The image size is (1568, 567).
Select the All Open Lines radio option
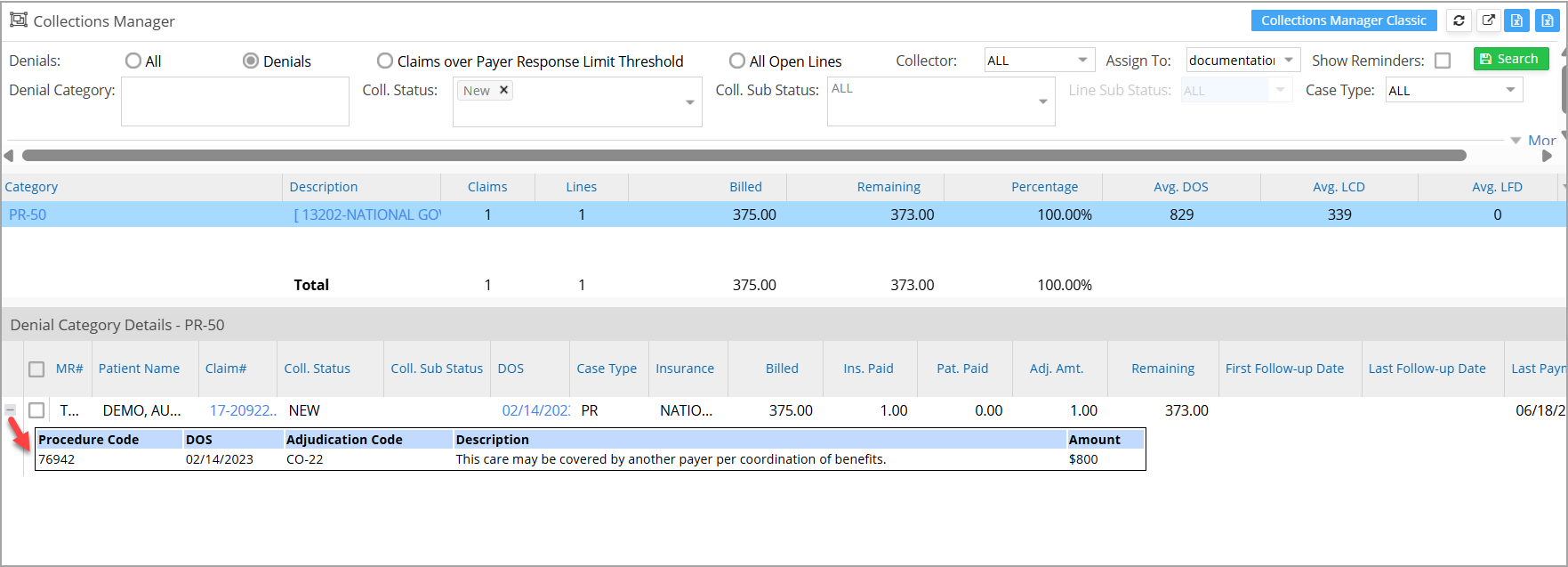(x=737, y=61)
